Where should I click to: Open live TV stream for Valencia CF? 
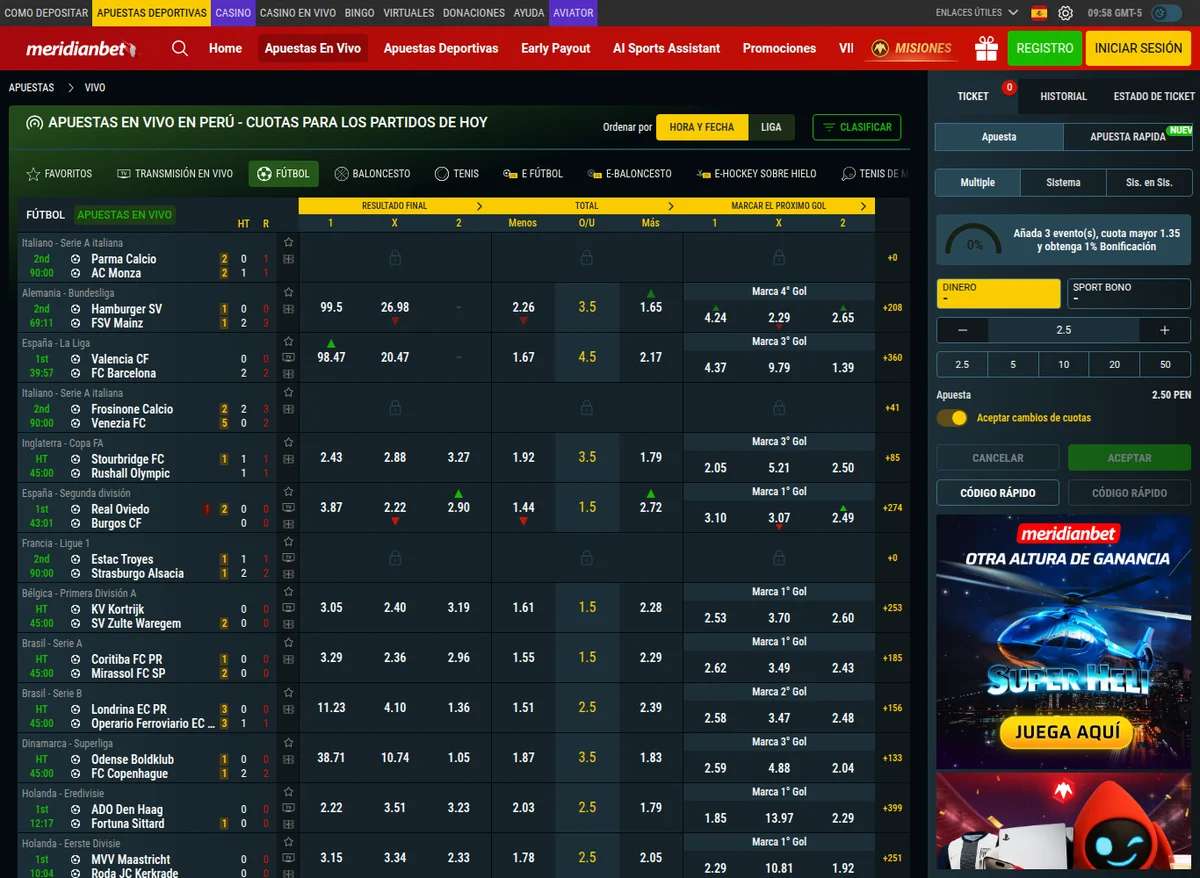tap(289, 357)
